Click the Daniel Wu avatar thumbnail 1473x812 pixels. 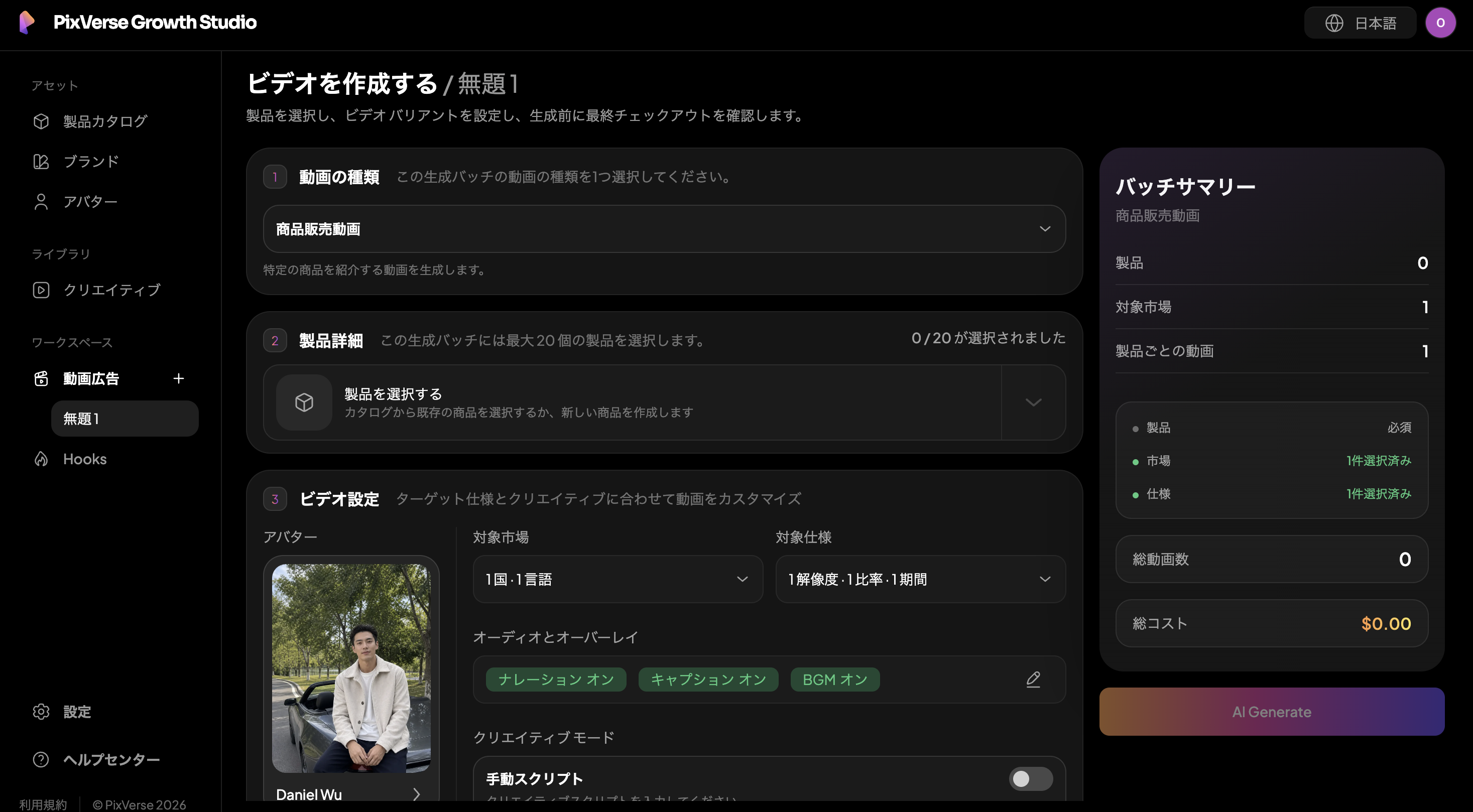[x=351, y=668]
